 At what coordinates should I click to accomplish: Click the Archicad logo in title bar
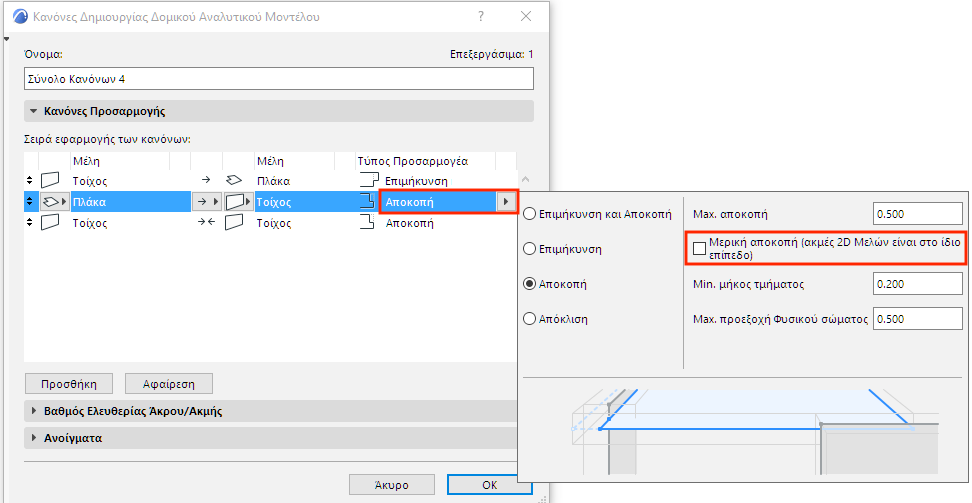[20, 17]
